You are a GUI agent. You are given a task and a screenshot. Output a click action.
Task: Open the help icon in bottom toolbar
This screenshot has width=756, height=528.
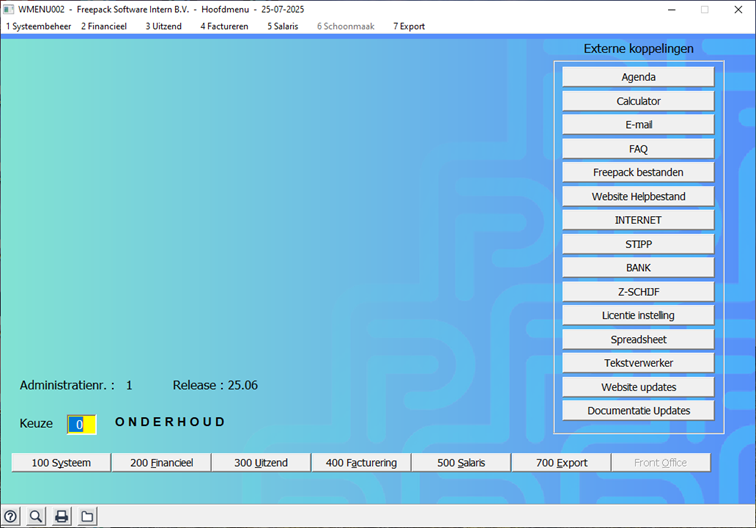tap(11, 516)
